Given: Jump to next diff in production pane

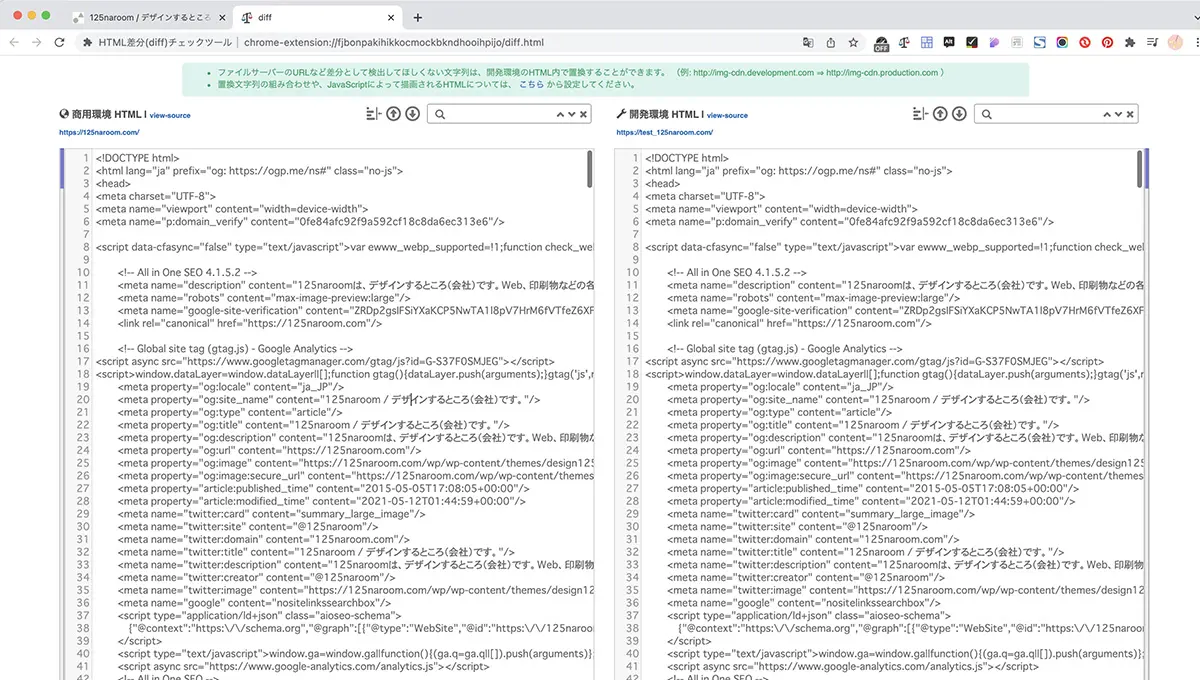Looking at the screenshot, I should point(412,114).
